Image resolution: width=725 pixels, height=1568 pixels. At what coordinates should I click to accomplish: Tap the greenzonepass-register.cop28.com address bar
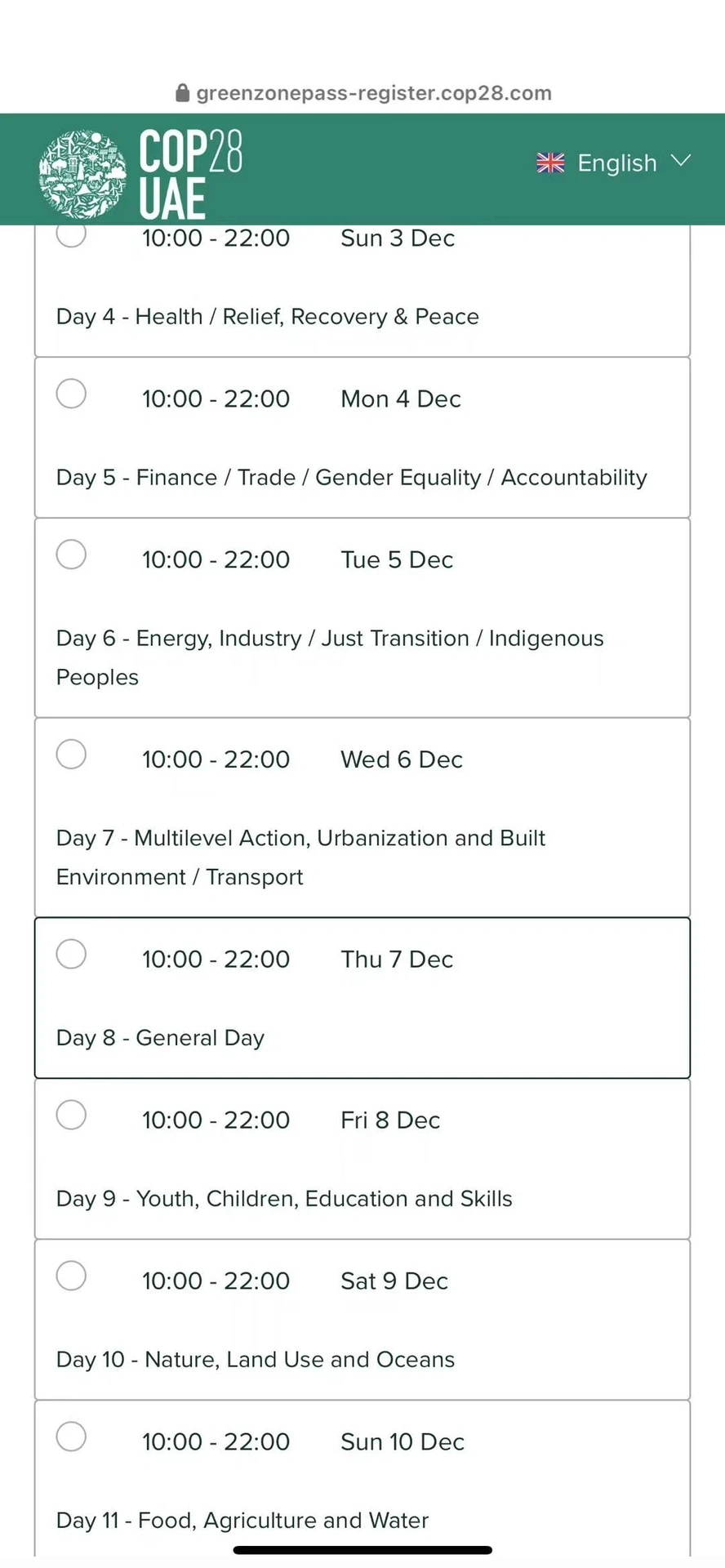click(x=373, y=93)
